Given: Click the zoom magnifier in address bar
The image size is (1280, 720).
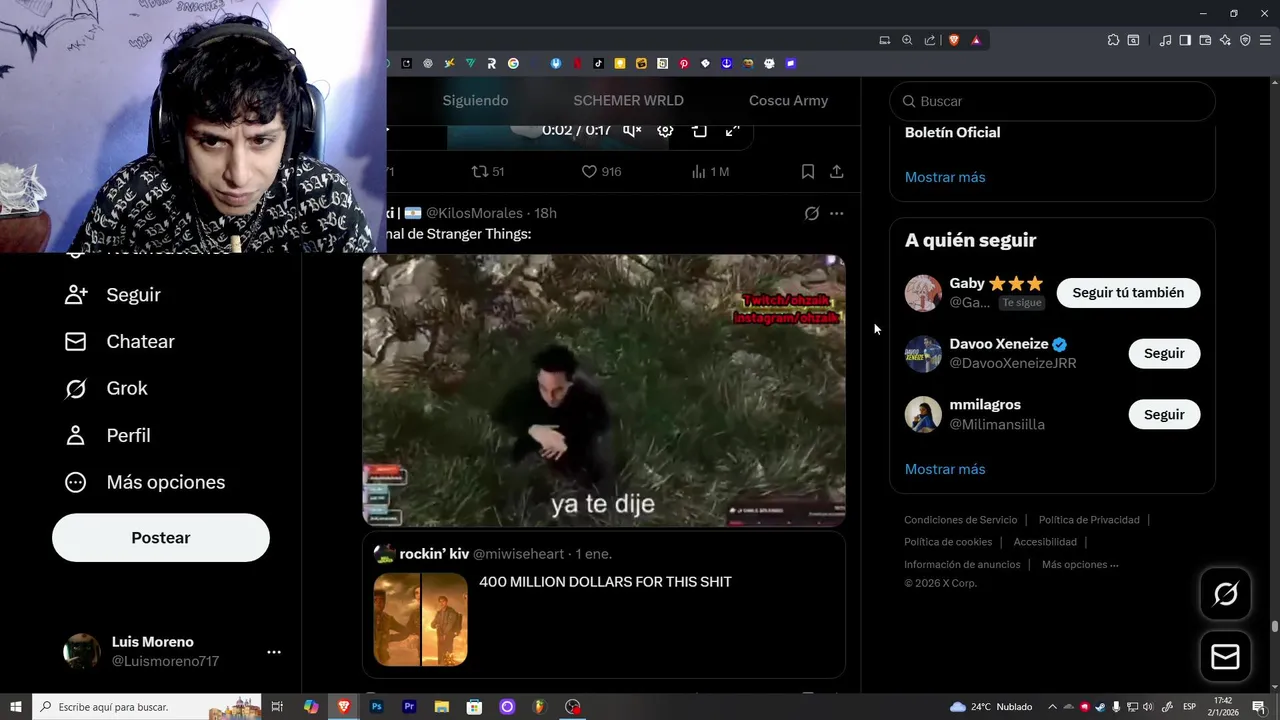Looking at the screenshot, I should pos(907,40).
